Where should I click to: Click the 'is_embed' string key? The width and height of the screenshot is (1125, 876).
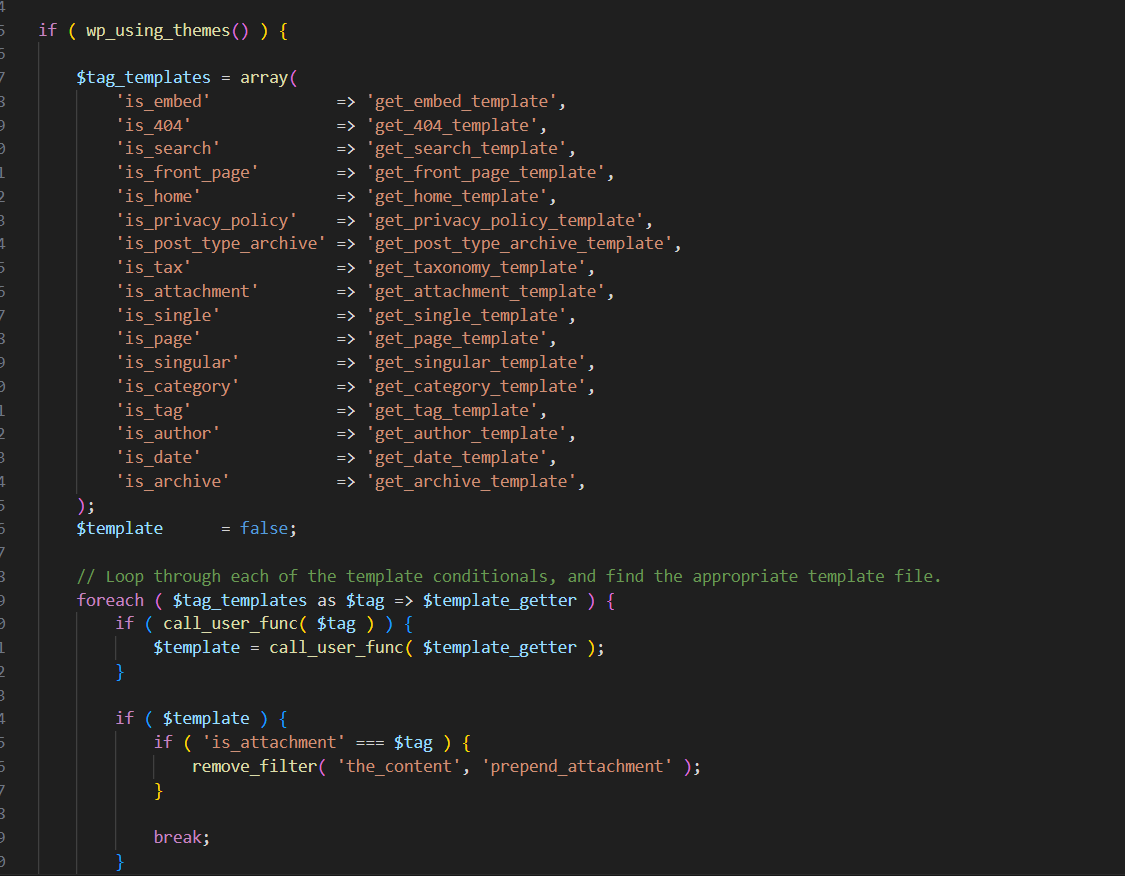[162, 101]
